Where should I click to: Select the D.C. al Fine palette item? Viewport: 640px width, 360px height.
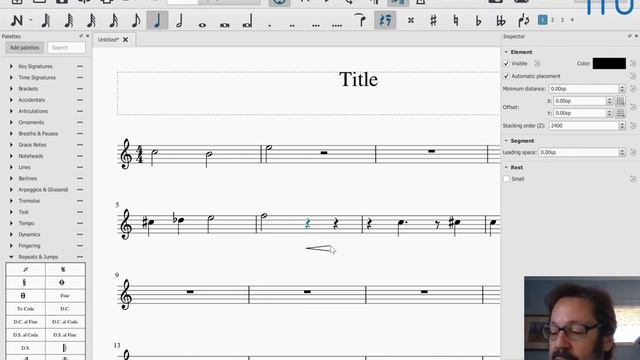(25, 322)
